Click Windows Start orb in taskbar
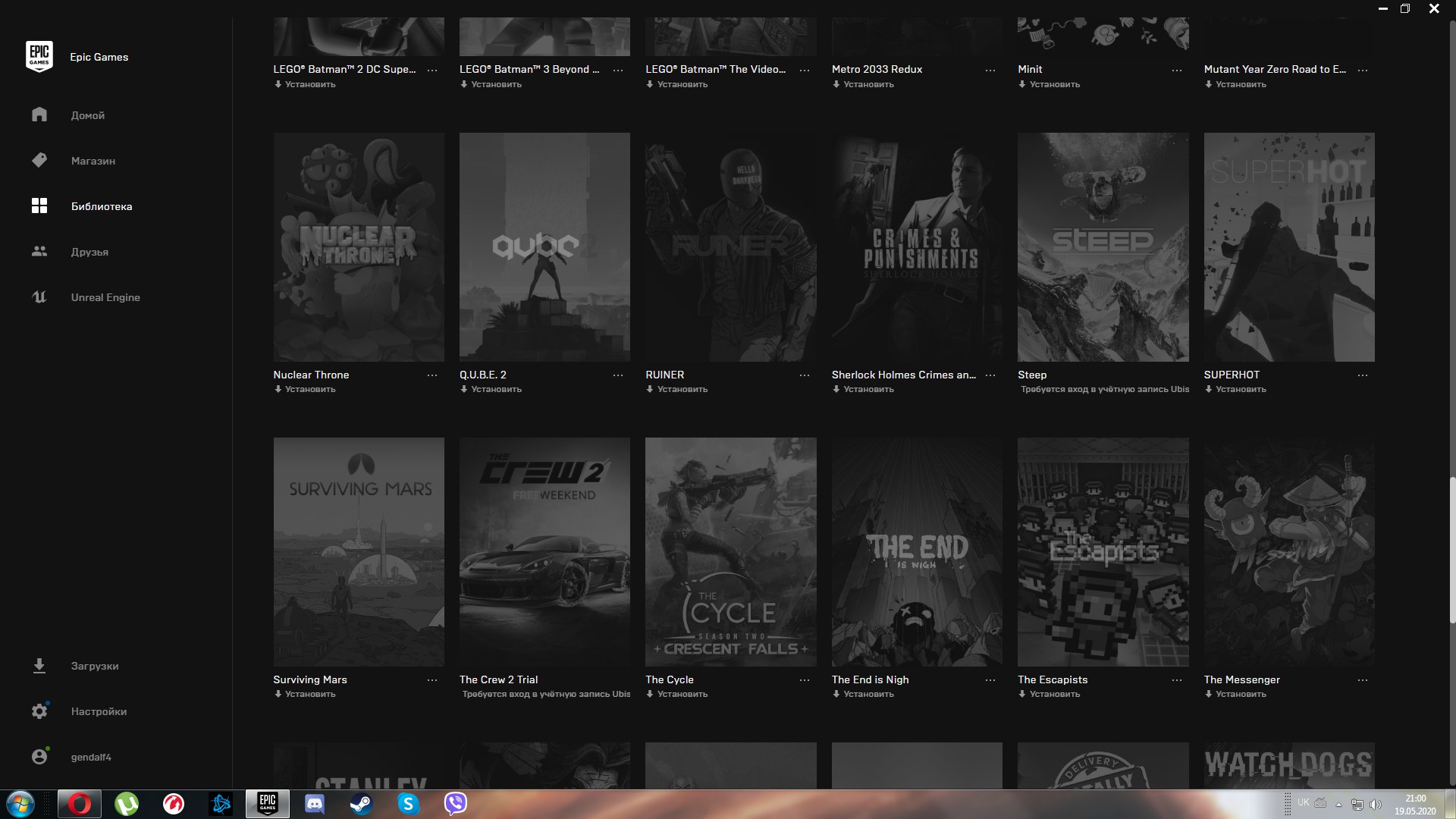 pyautogui.click(x=20, y=804)
